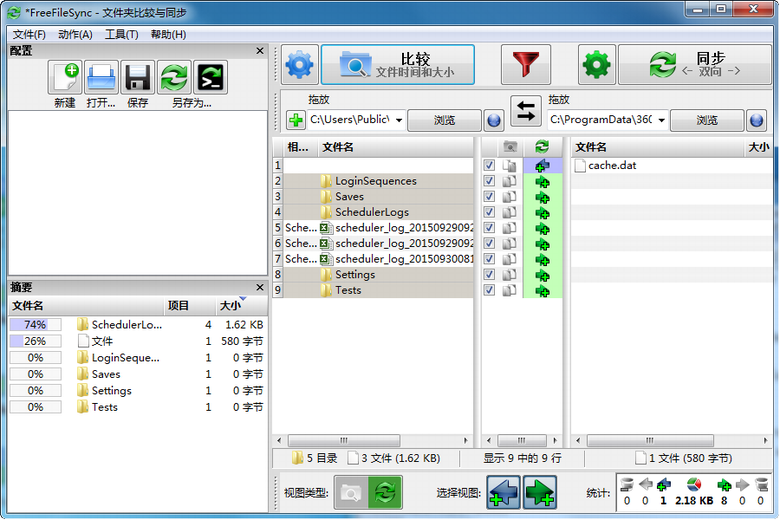The width and height of the screenshot is (780, 520).
Task: Save as batch job icon
Action: click(210, 77)
